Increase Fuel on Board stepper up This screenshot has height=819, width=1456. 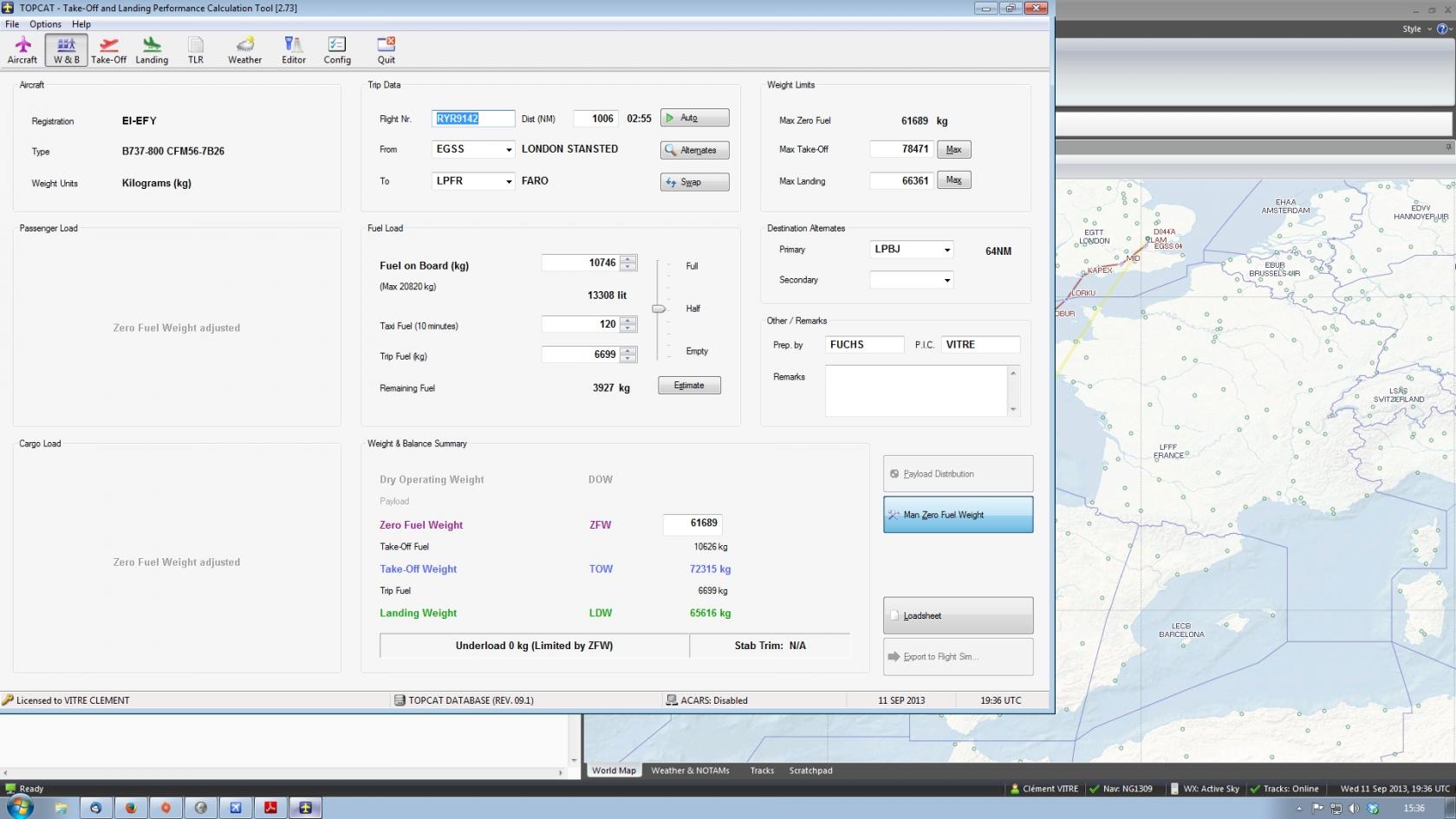(628, 259)
